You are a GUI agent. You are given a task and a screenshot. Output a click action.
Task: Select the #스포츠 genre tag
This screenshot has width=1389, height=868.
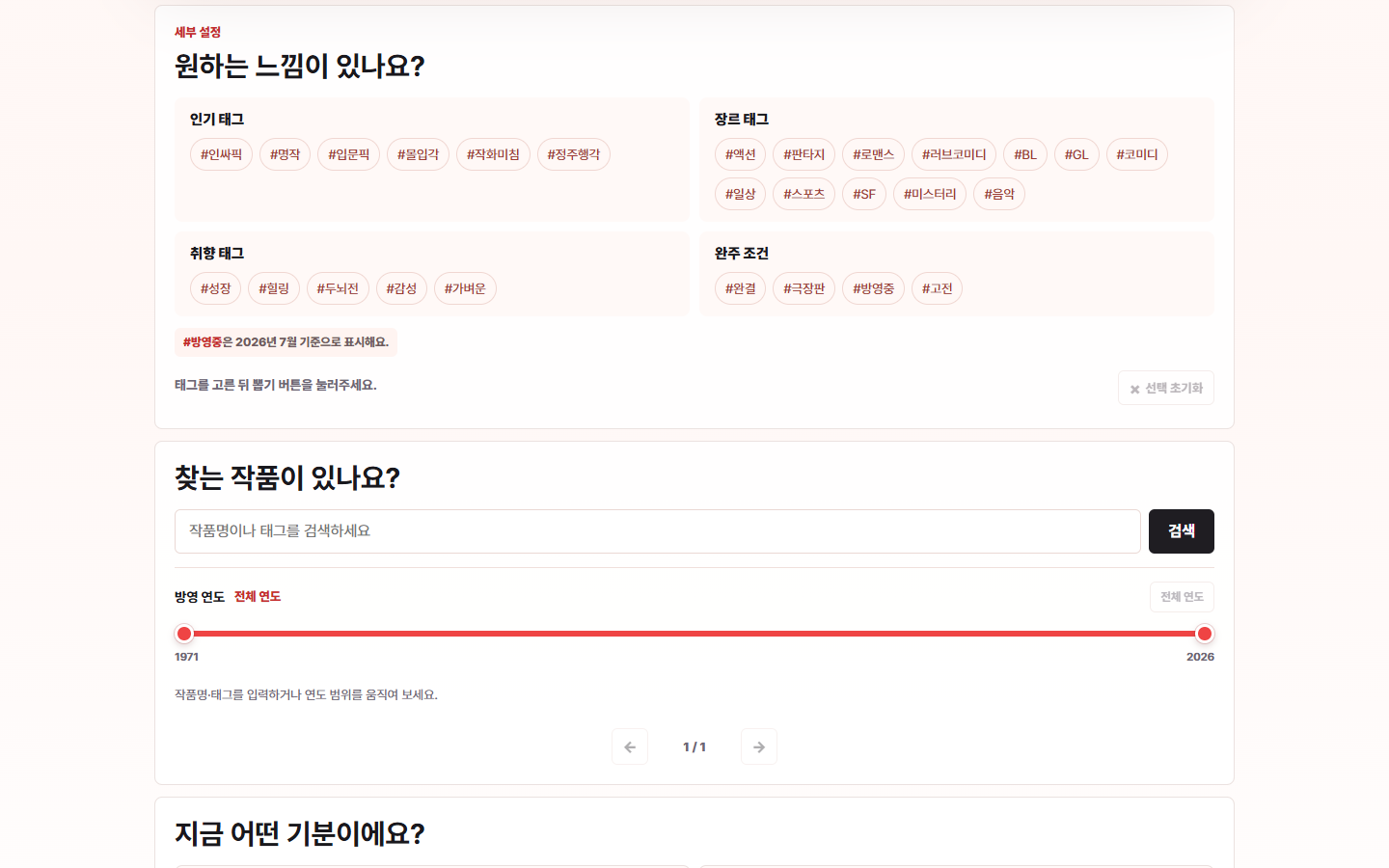[x=803, y=194]
